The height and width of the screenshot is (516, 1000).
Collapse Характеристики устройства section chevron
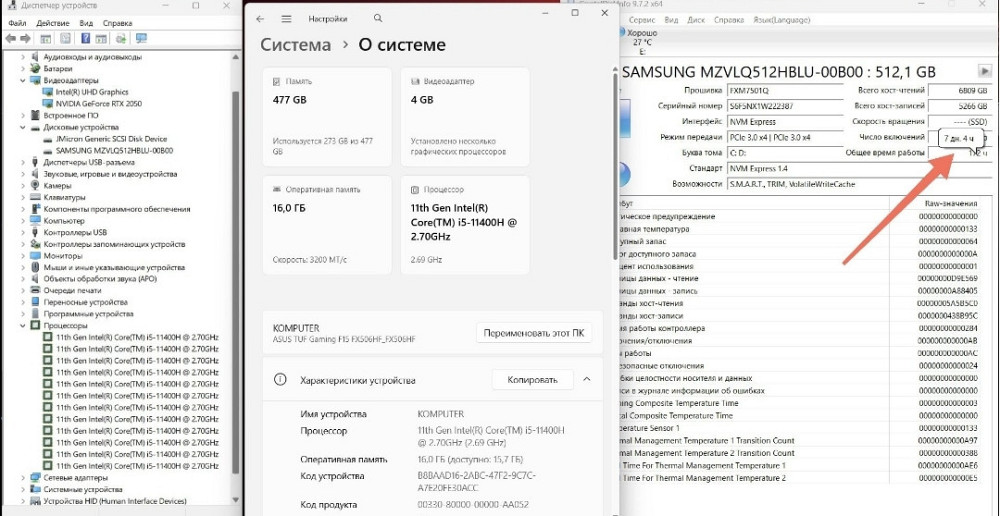[x=587, y=380]
